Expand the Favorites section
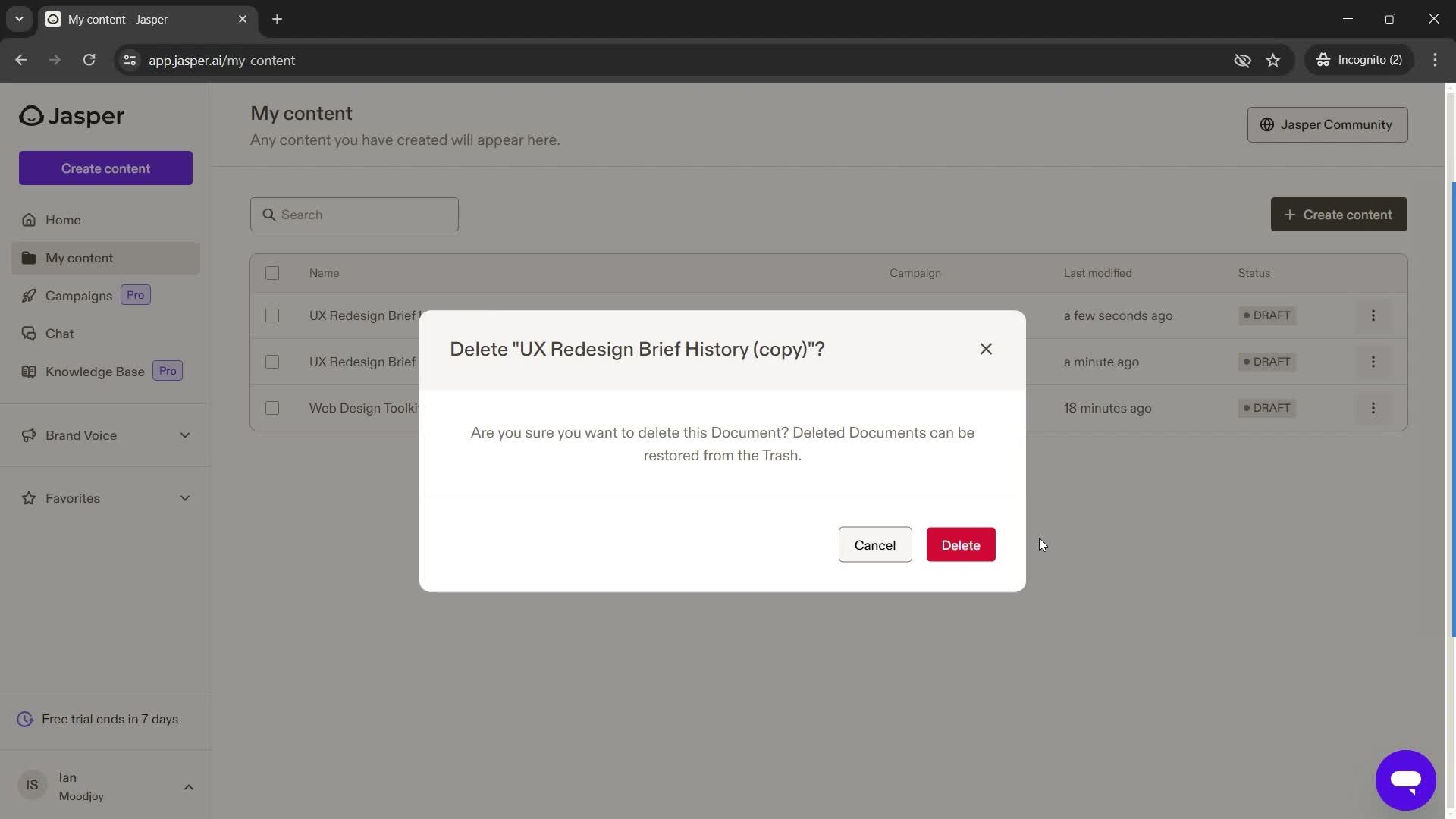Screen dimensions: 1456x819 [183, 498]
